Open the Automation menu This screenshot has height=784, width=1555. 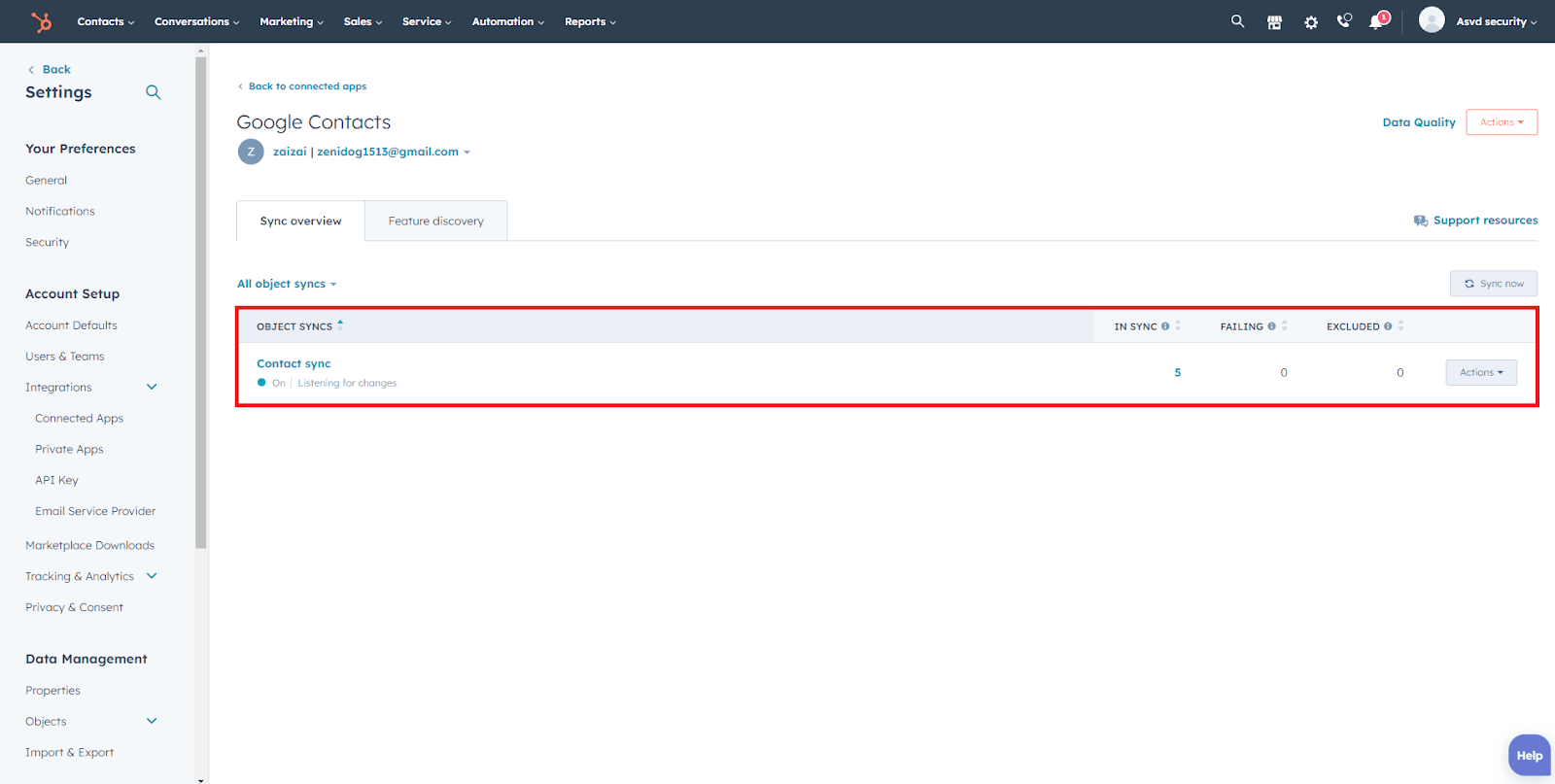(508, 21)
